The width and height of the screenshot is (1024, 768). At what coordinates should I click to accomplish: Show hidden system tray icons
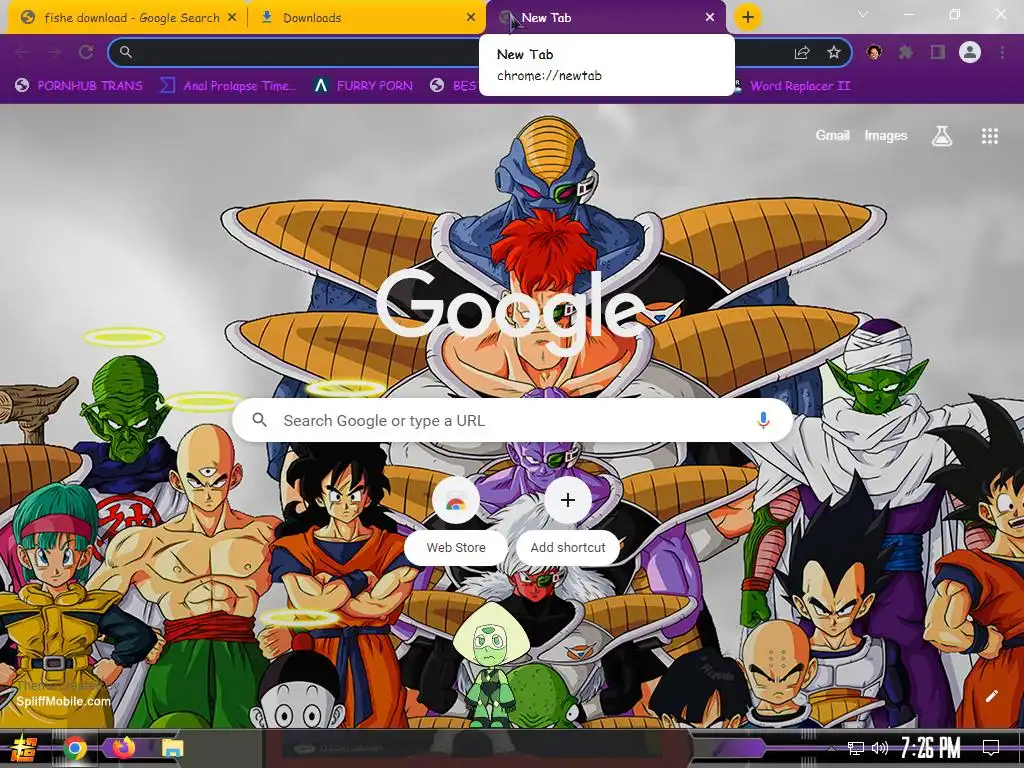[831, 748]
